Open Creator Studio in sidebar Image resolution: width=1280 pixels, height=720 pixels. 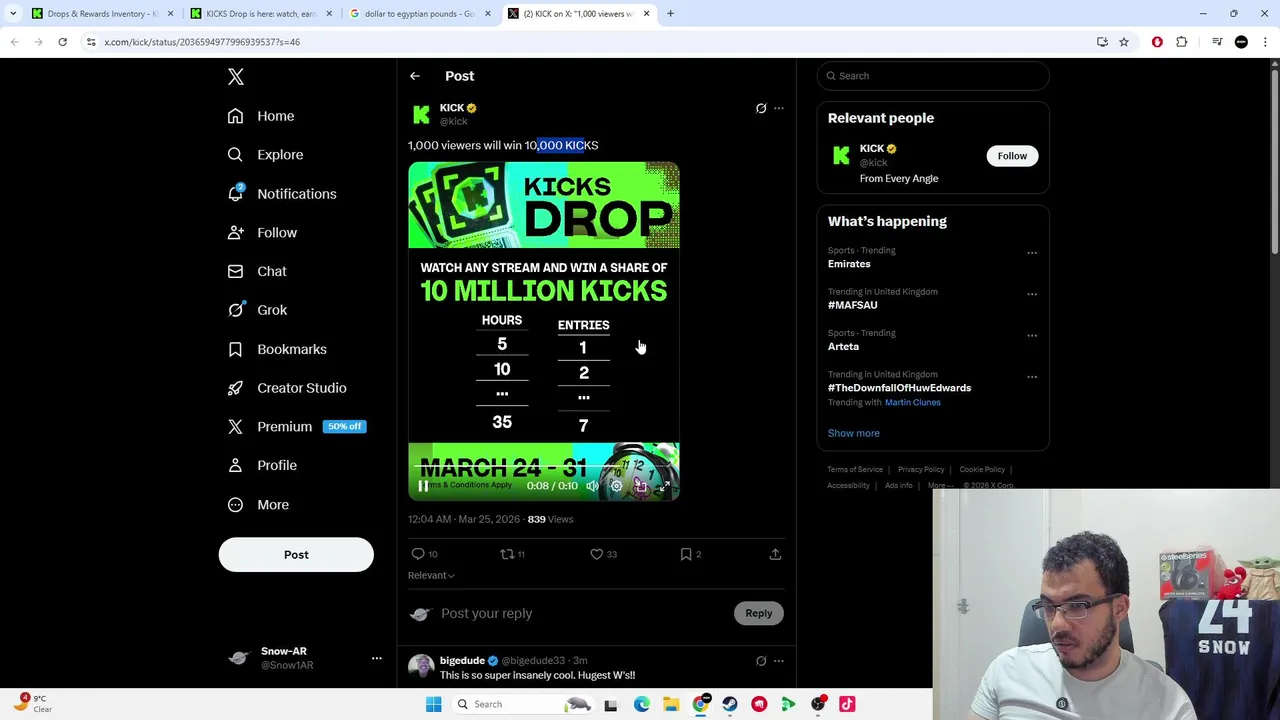coord(287,388)
